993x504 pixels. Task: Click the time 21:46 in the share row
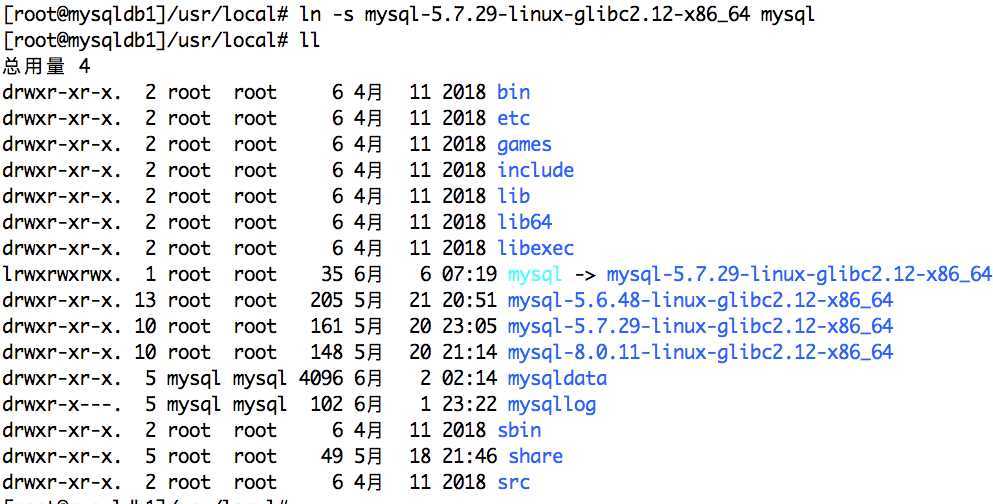click(x=469, y=457)
